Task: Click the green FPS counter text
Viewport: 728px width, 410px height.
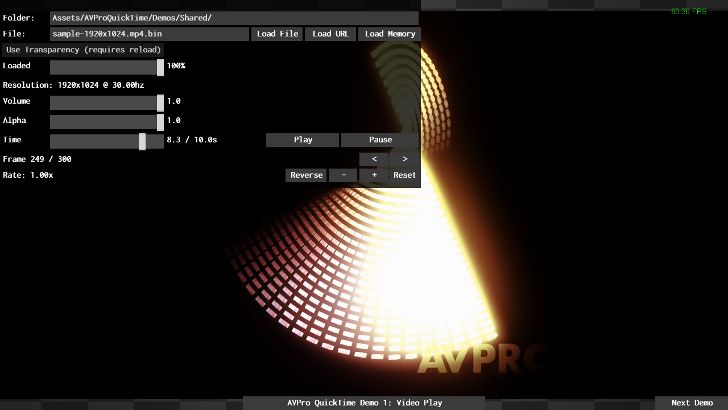Action: click(689, 11)
